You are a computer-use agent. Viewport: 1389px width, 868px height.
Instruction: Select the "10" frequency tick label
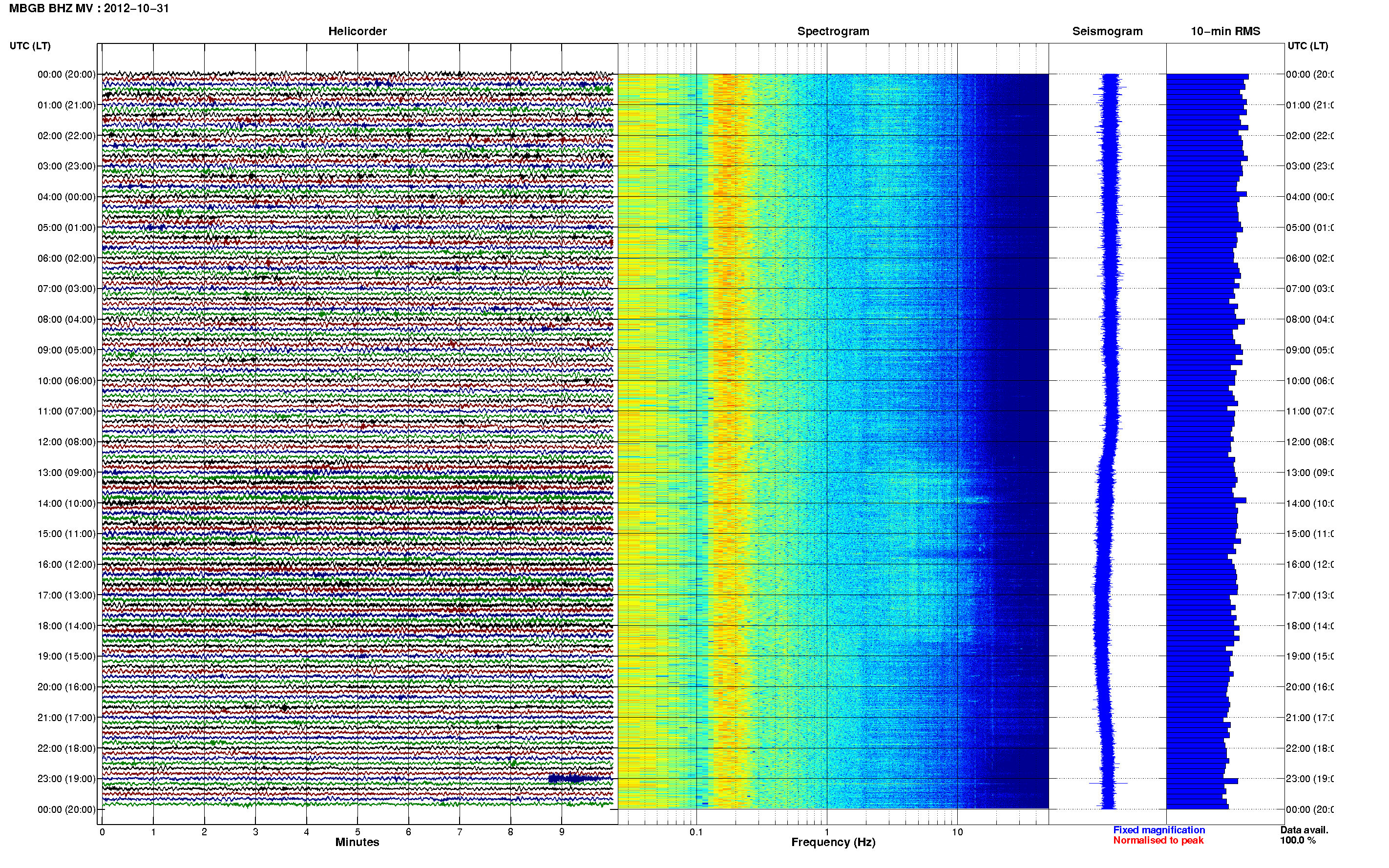click(957, 832)
